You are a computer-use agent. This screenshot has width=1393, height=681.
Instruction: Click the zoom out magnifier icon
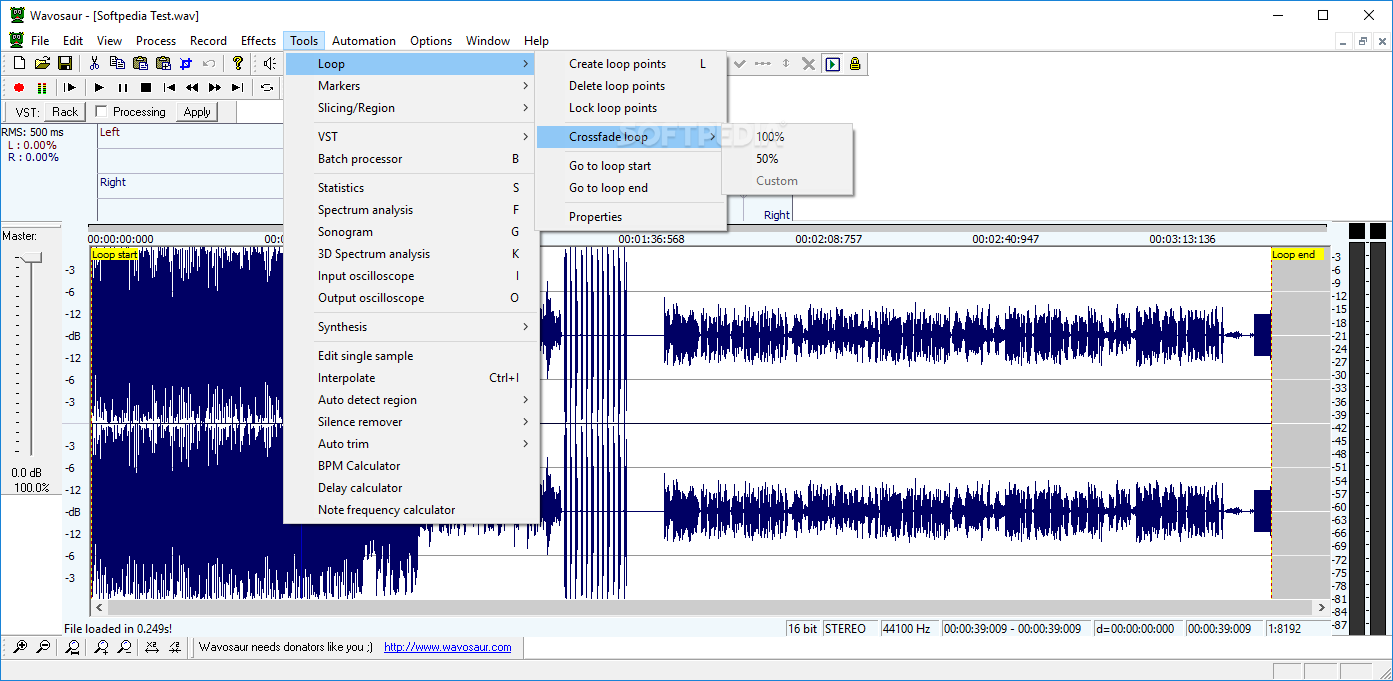point(43,647)
